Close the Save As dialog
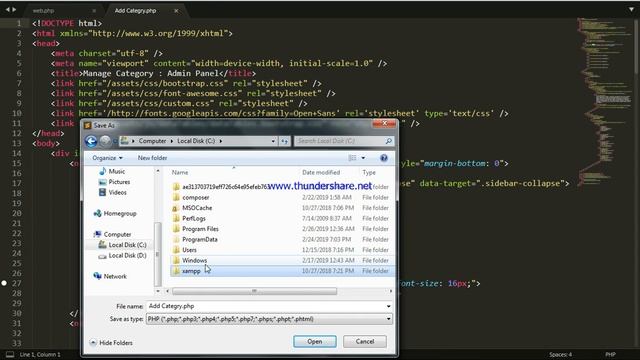The height and width of the screenshot is (360, 640). pos(384,123)
